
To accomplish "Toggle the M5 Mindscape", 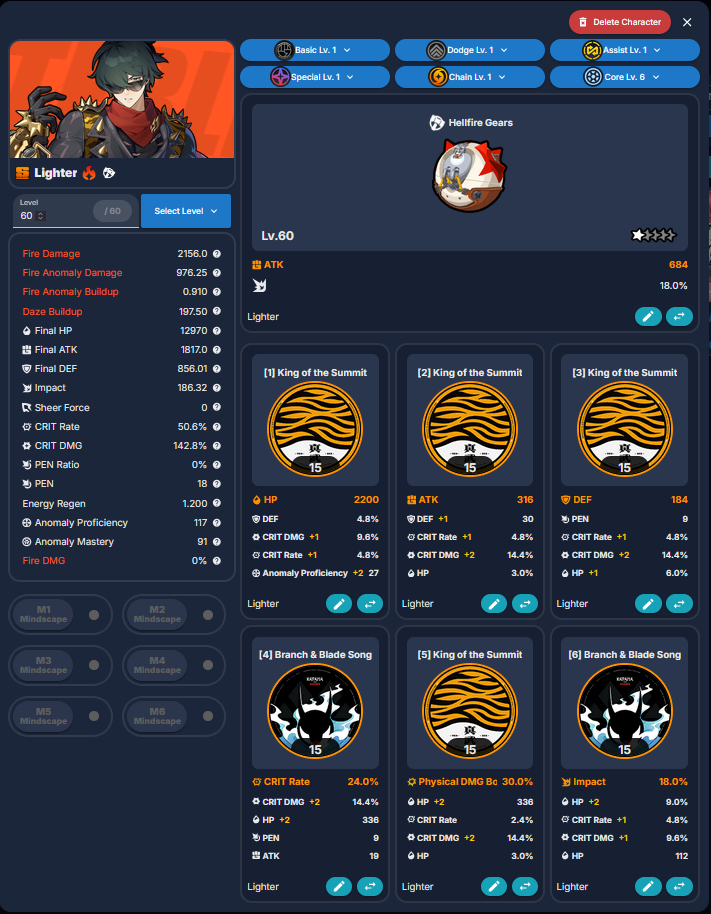I will pos(60,716).
